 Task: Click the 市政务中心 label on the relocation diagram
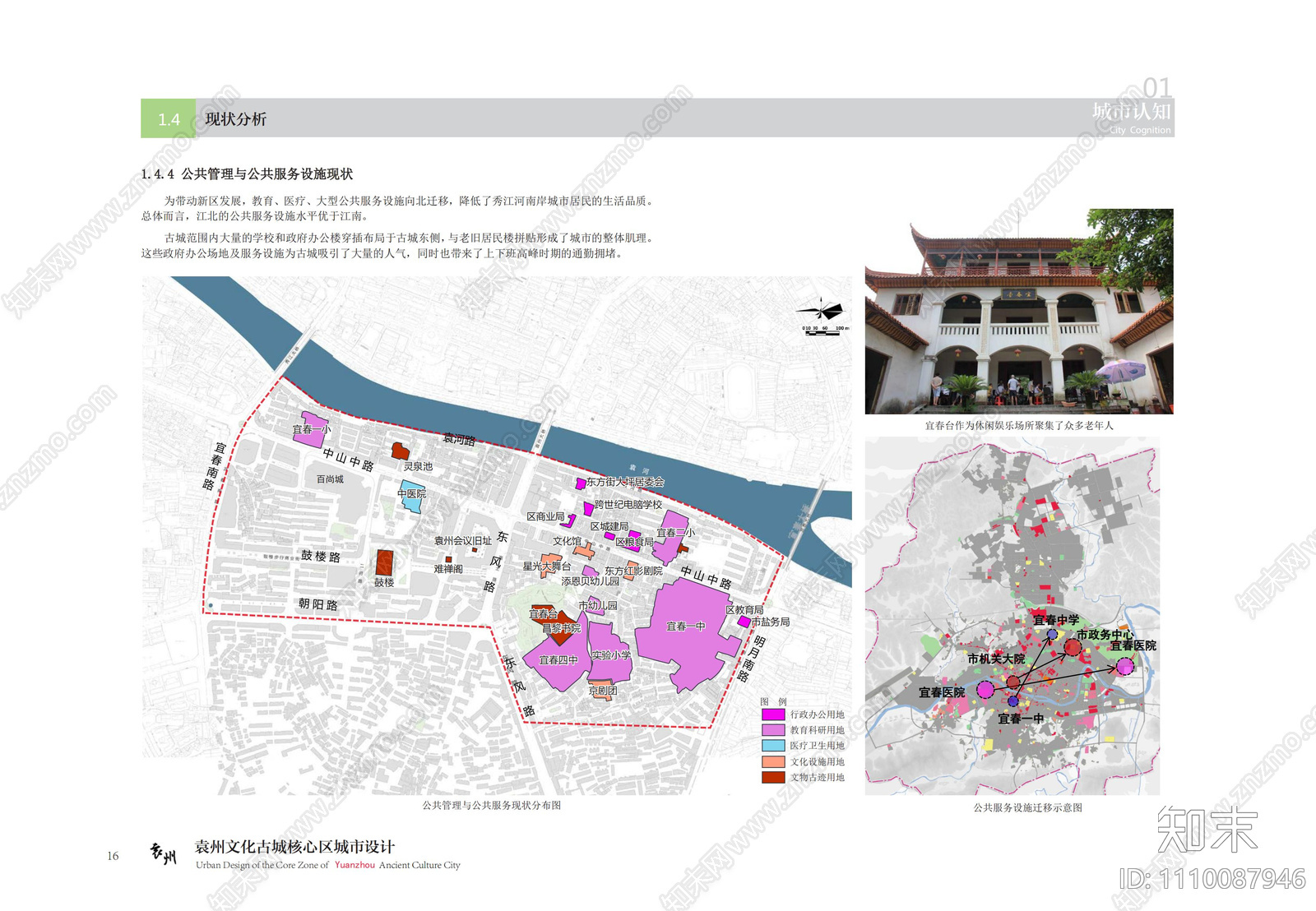click(1105, 635)
